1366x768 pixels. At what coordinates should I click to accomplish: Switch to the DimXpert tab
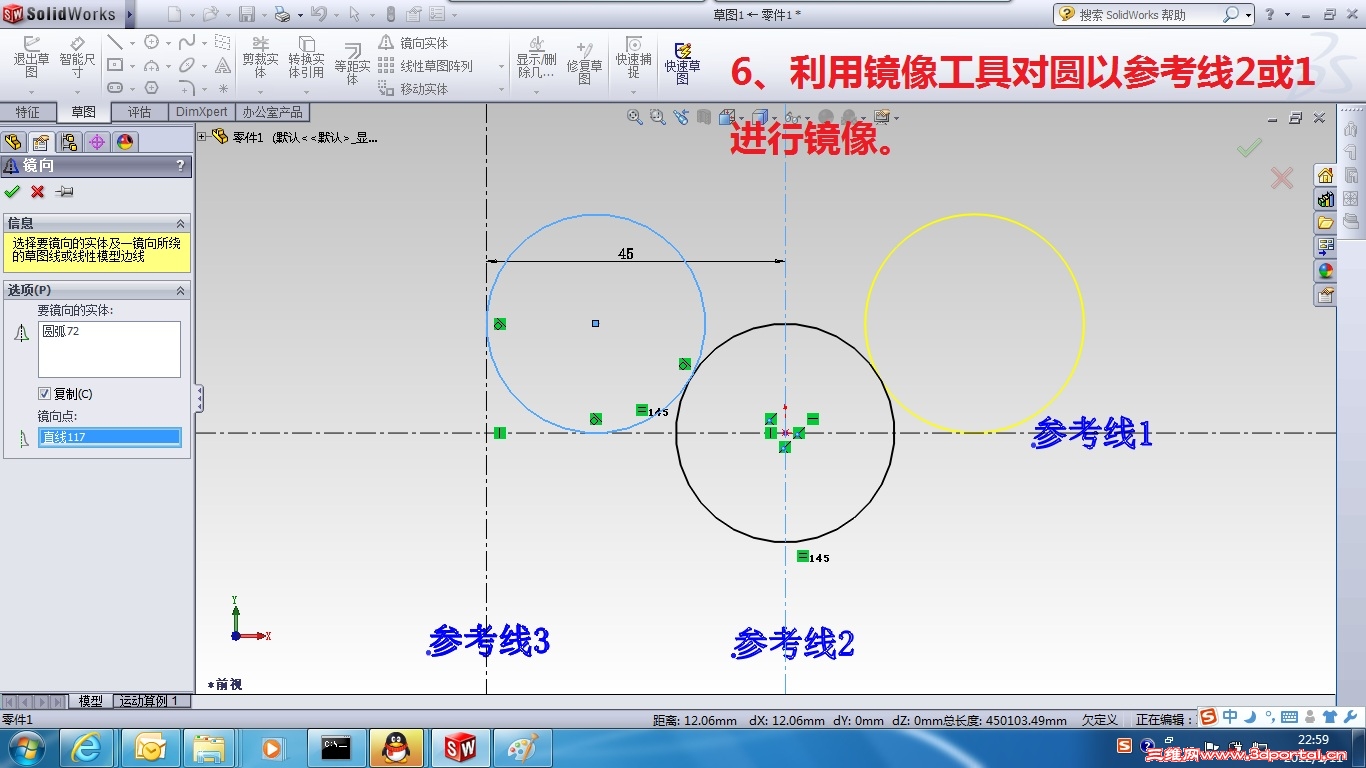[202, 112]
